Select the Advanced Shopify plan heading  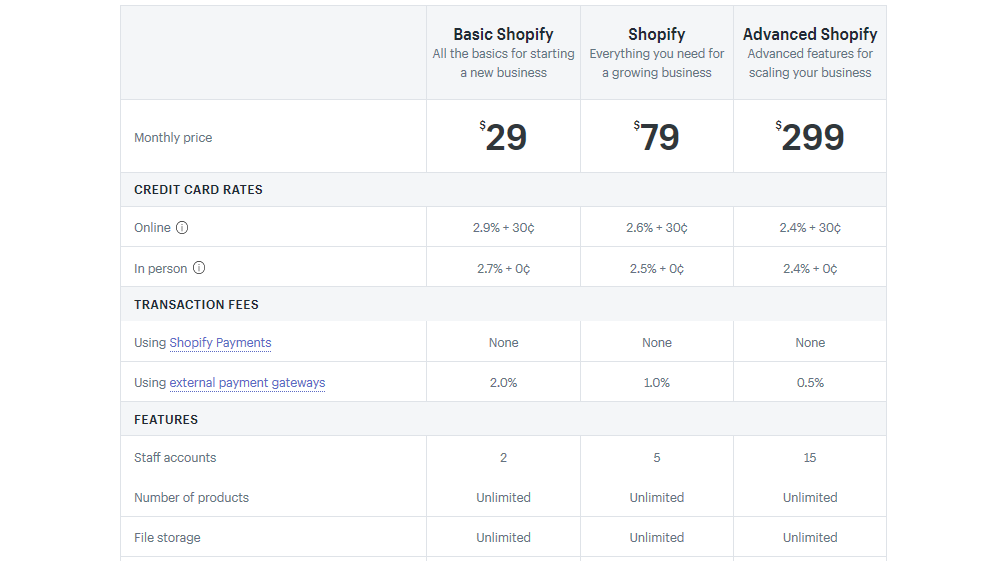point(810,34)
